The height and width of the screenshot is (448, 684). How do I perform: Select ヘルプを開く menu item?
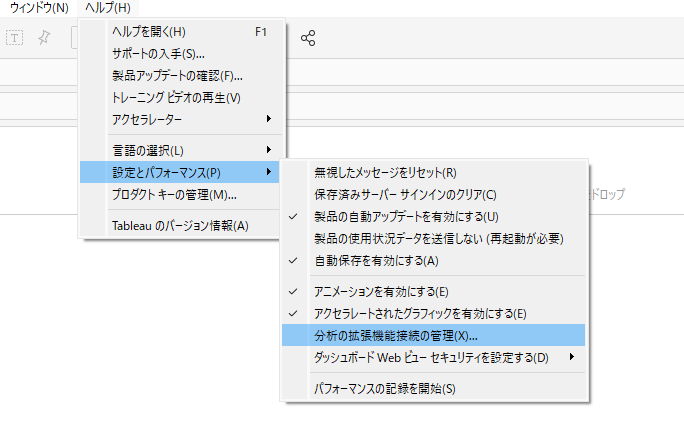point(150,31)
